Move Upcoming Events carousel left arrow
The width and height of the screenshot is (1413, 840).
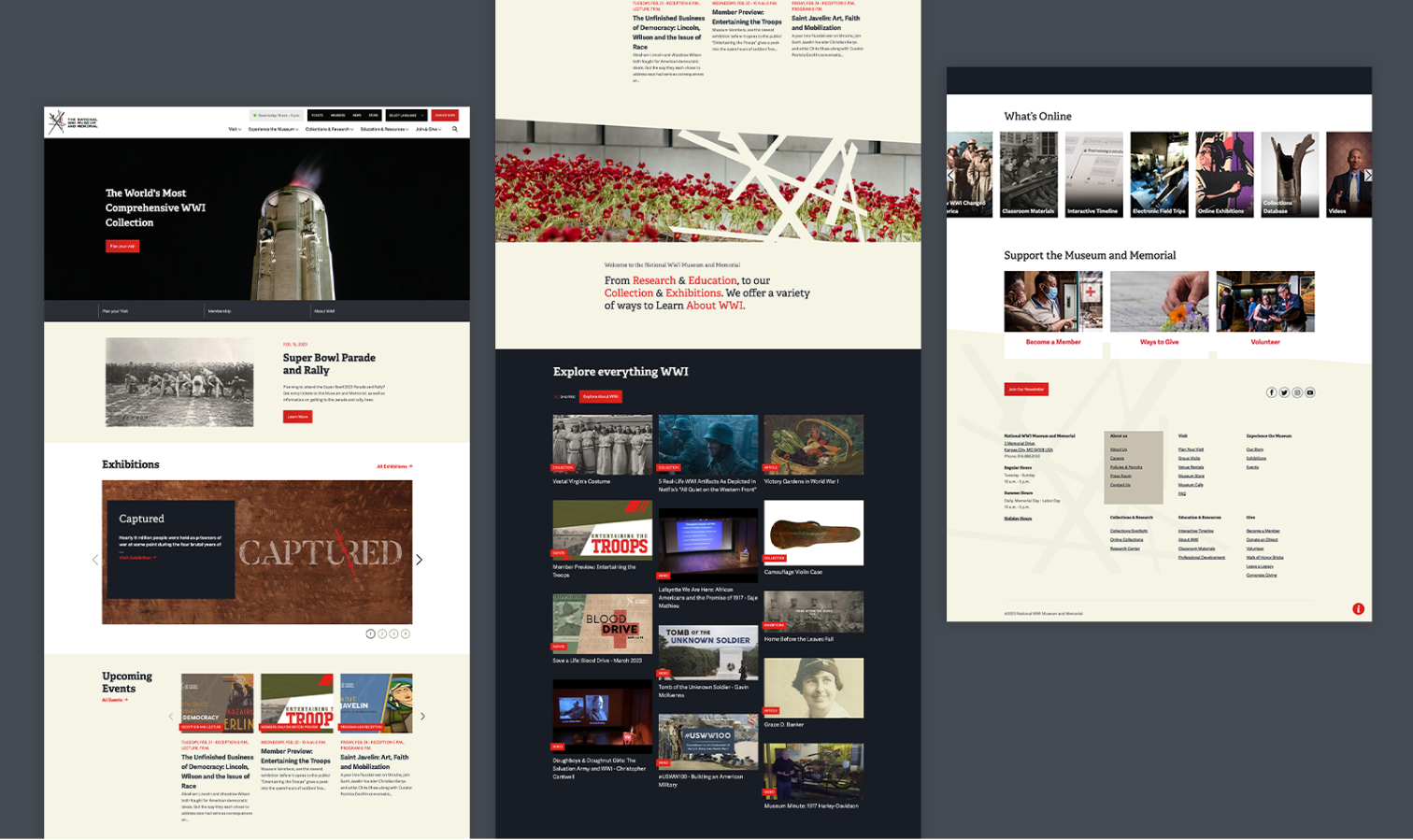171,717
